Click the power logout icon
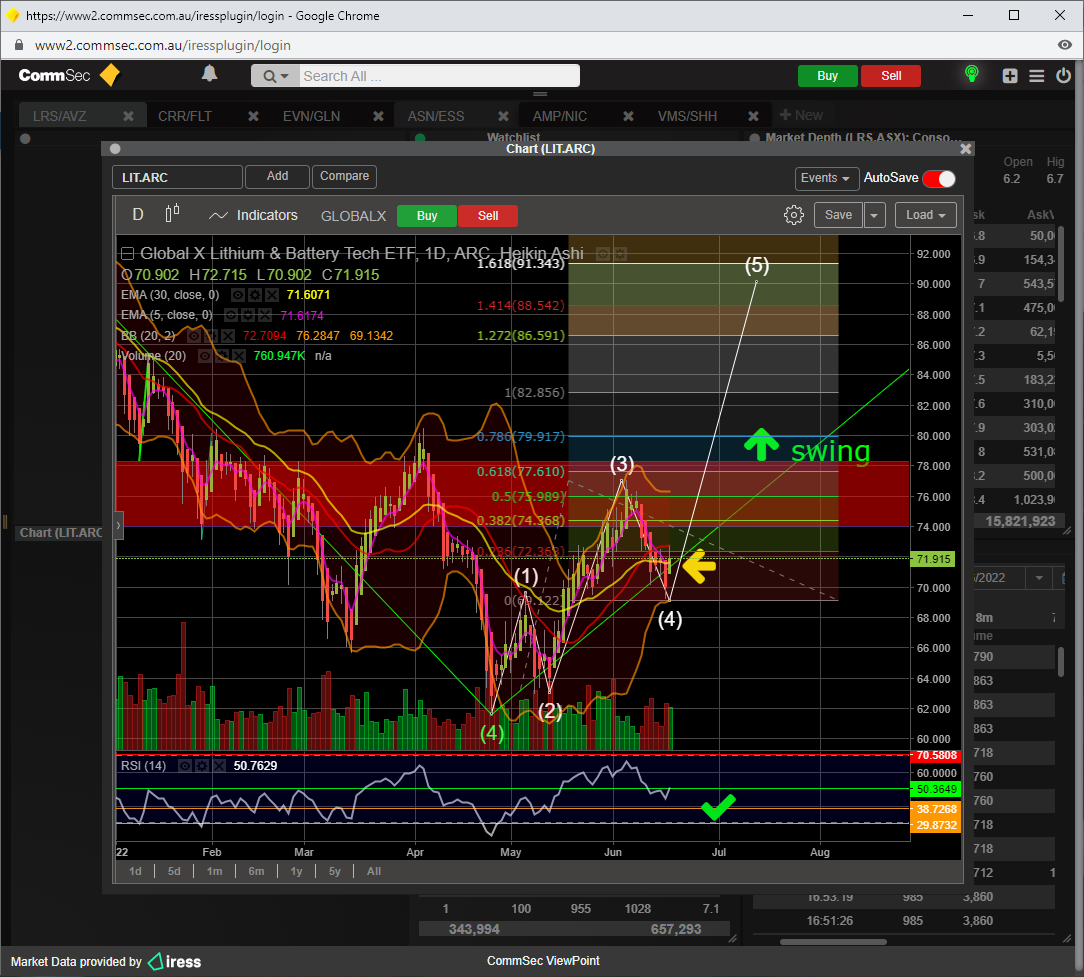This screenshot has height=977, width=1084. click(1063, 75)
